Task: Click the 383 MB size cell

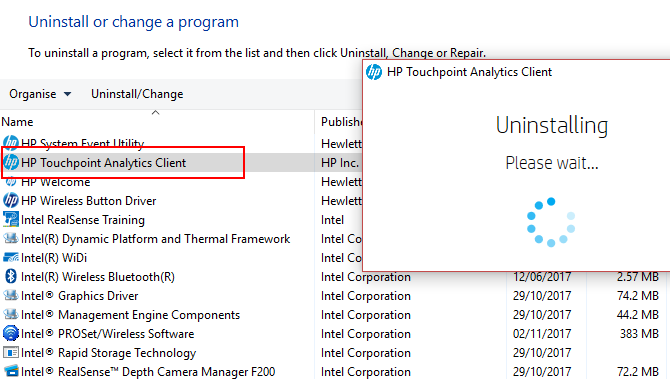Action: pyautogui.click(x=639, y=334)
